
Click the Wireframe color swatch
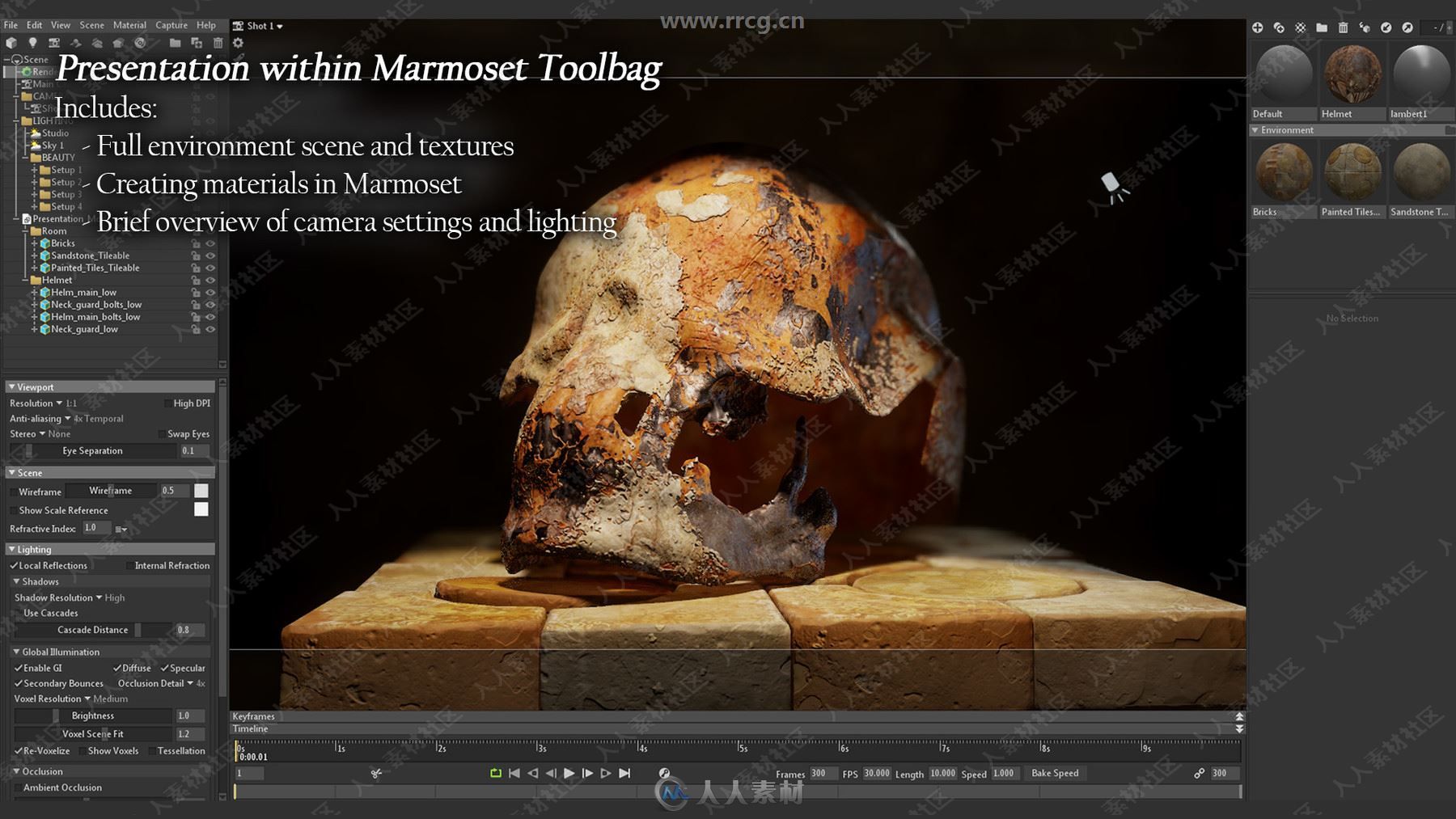click(x=201, y=491)
